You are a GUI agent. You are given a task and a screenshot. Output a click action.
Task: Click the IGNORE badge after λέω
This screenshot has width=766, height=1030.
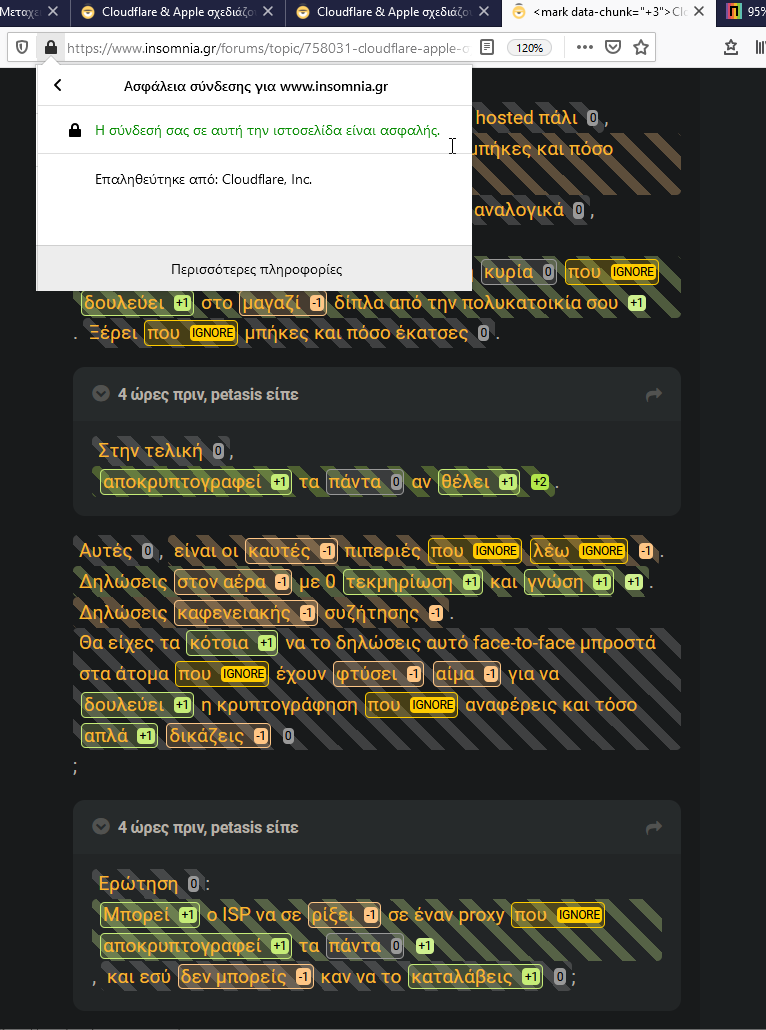(x=602, y=551)
